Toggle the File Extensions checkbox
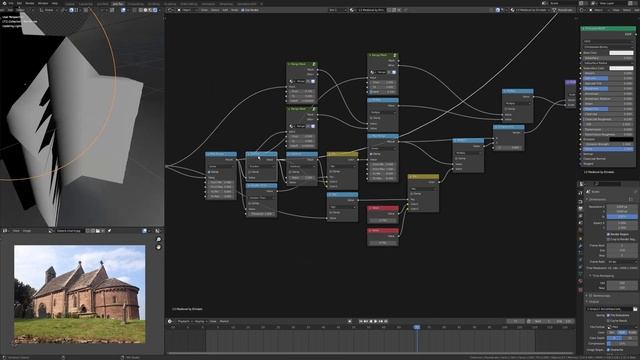The height and width of the screenshot is (360, 640). click(x=608, y=315)
